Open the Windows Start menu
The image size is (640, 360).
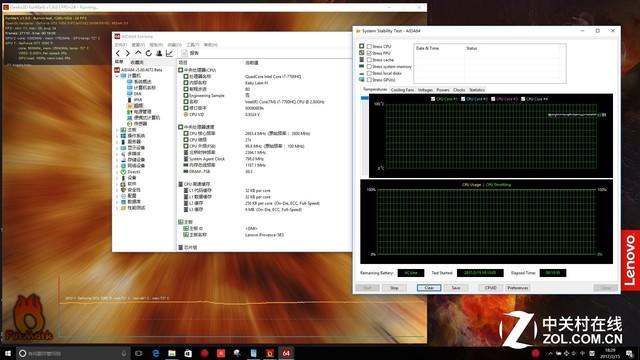(8, 353)
